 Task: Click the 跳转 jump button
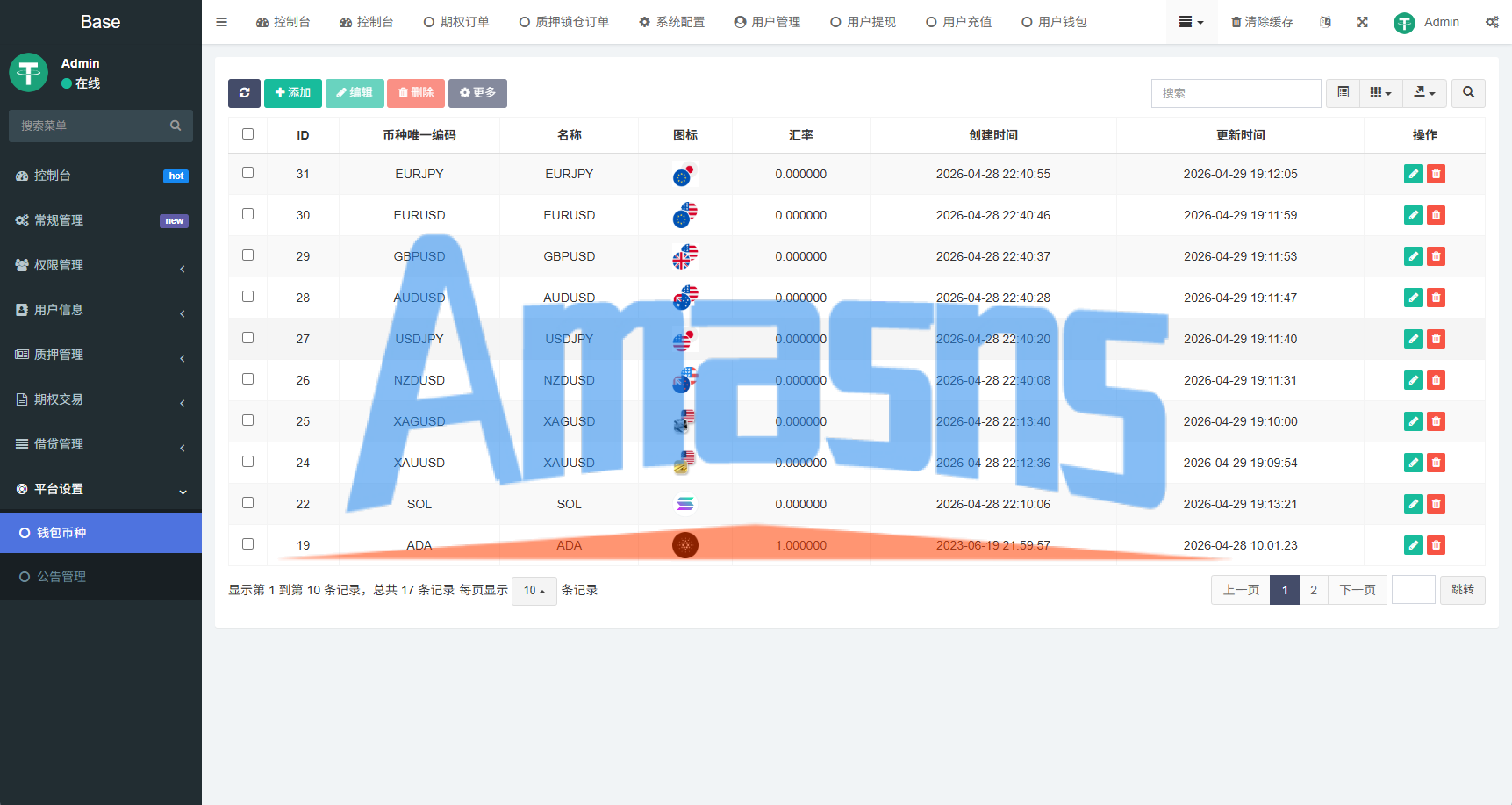coord(1463,590)
